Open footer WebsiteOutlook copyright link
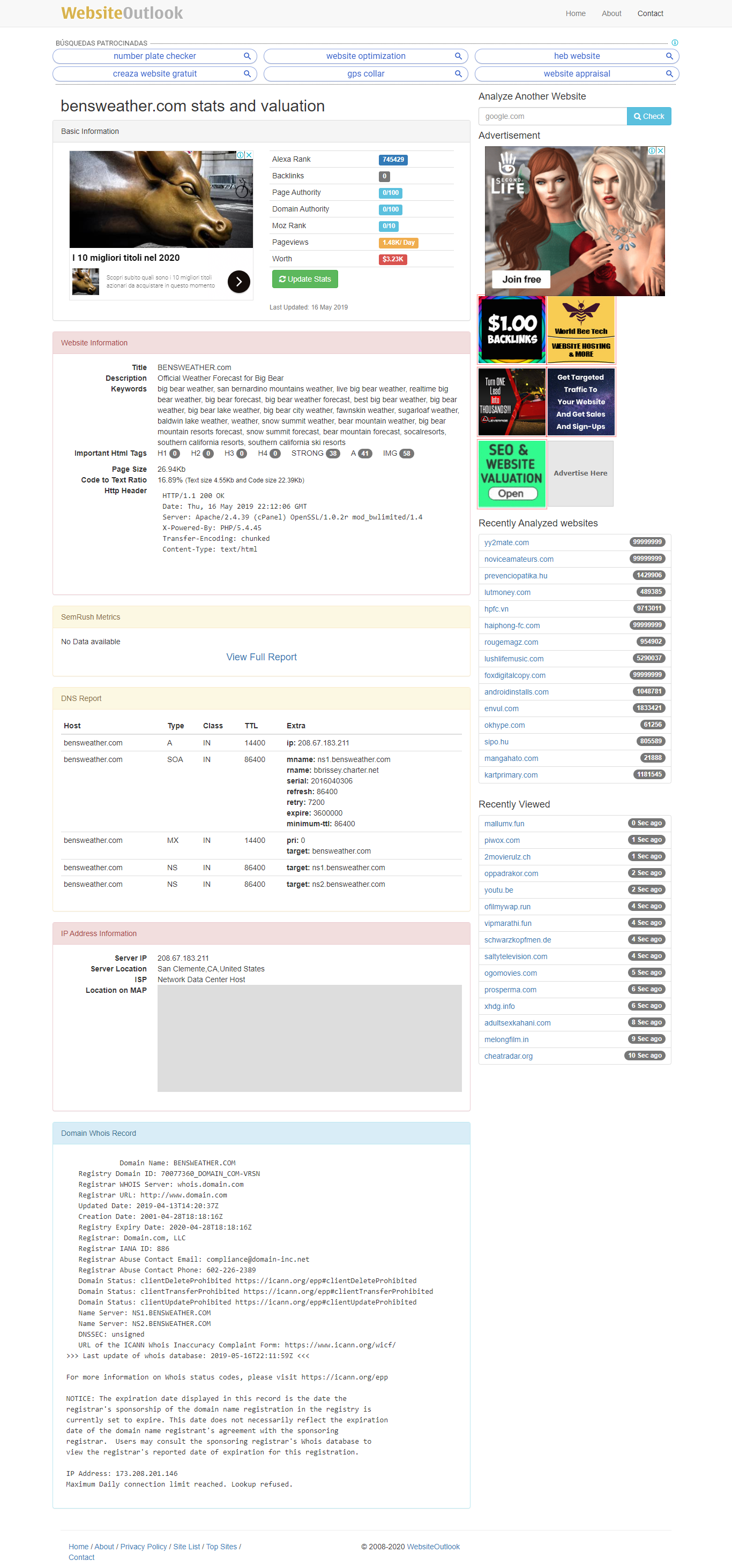 [x=433, y=1547]
